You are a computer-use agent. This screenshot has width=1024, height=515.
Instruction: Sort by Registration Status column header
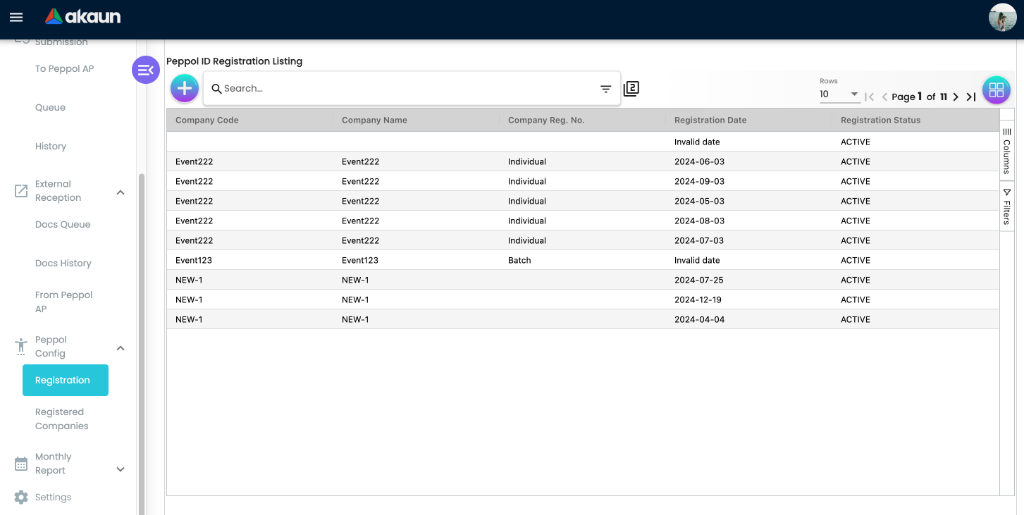coord(880,120)
